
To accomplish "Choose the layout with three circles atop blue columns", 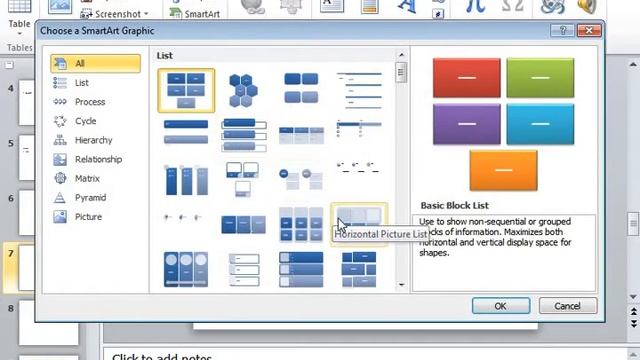I will pyautogui.click(x=186, y=269).
